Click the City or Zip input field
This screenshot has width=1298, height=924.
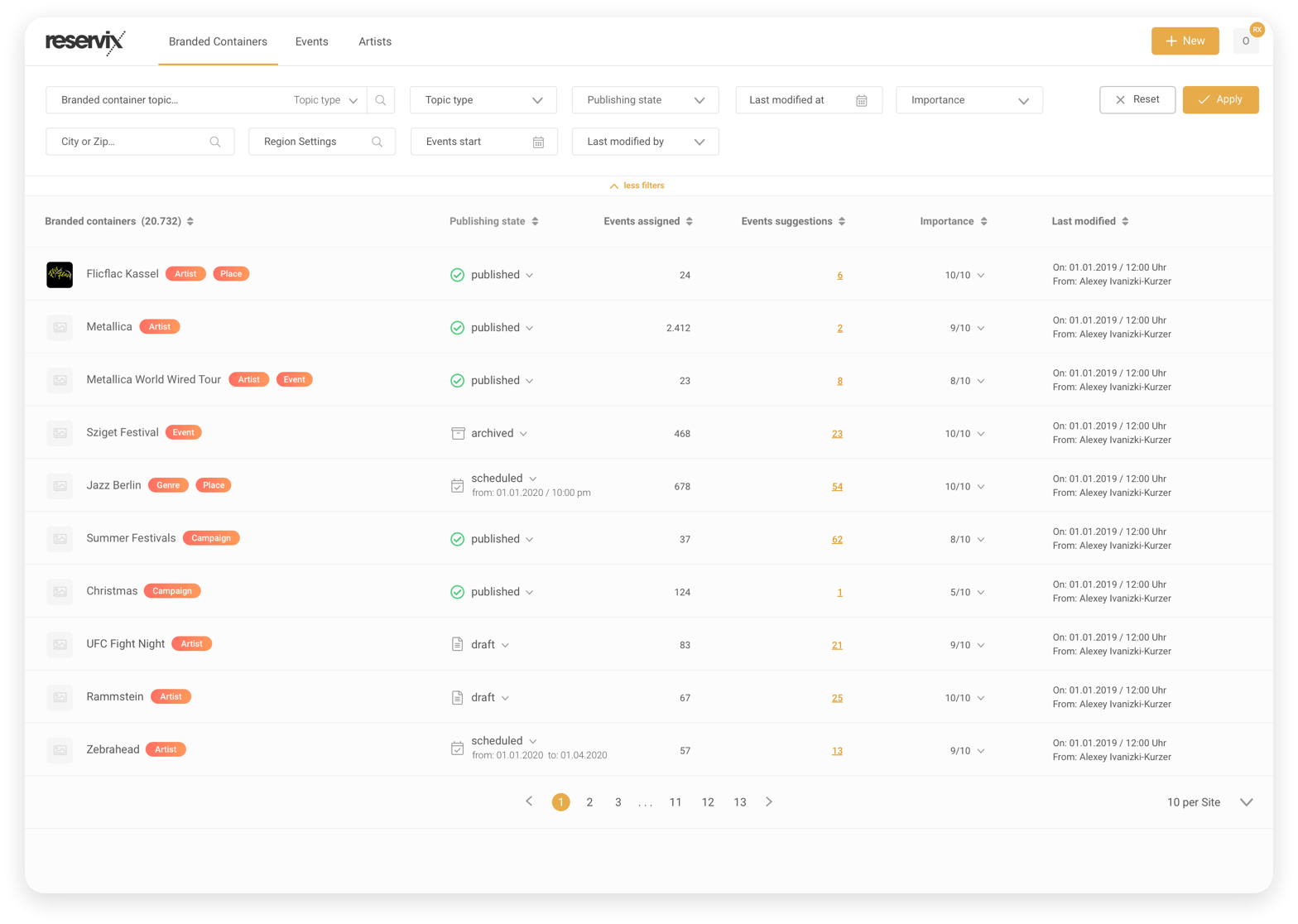(x=140, y=142)
